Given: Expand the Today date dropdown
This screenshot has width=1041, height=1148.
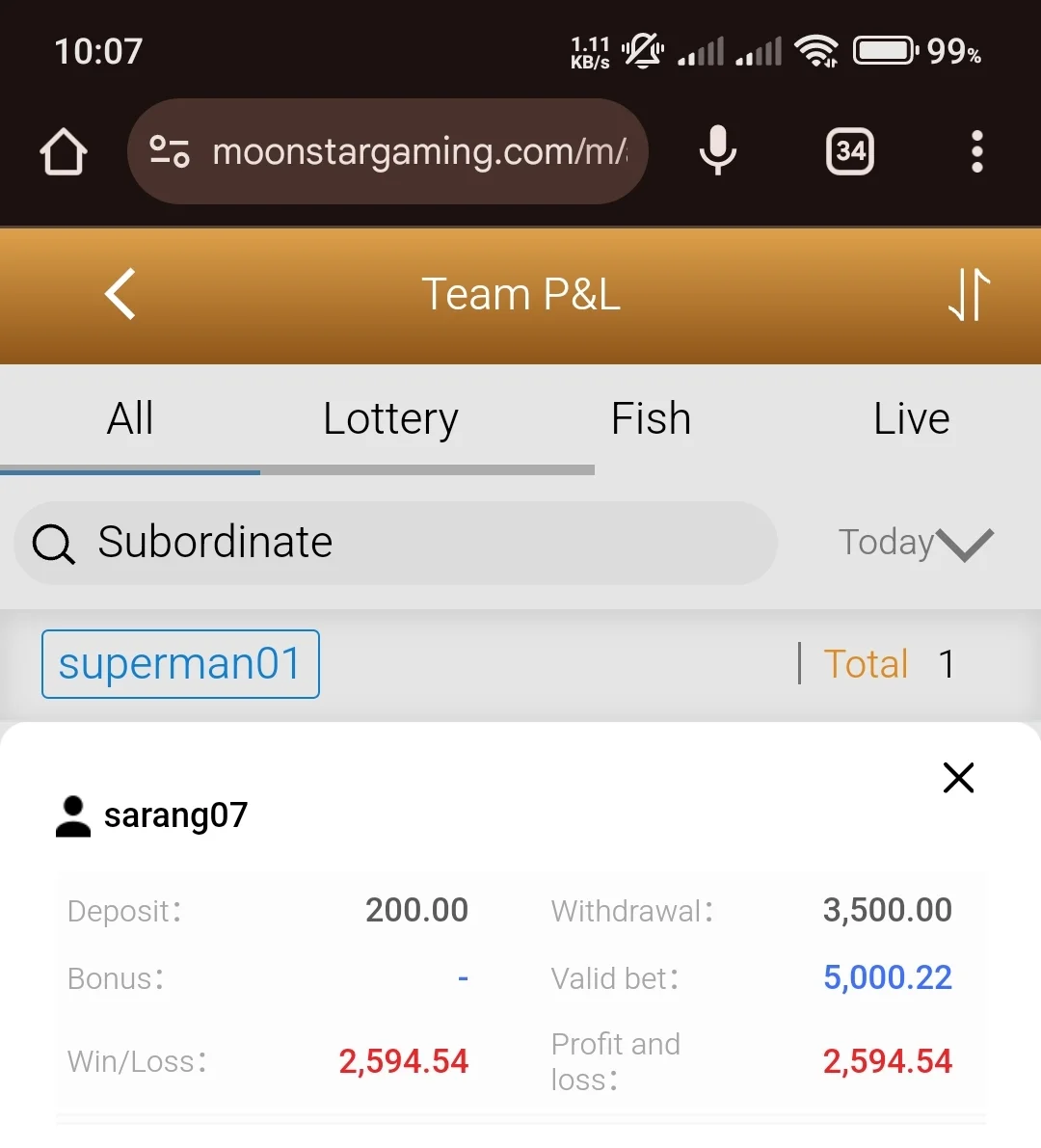Looking at the screenshot, I should pos(915,544).
